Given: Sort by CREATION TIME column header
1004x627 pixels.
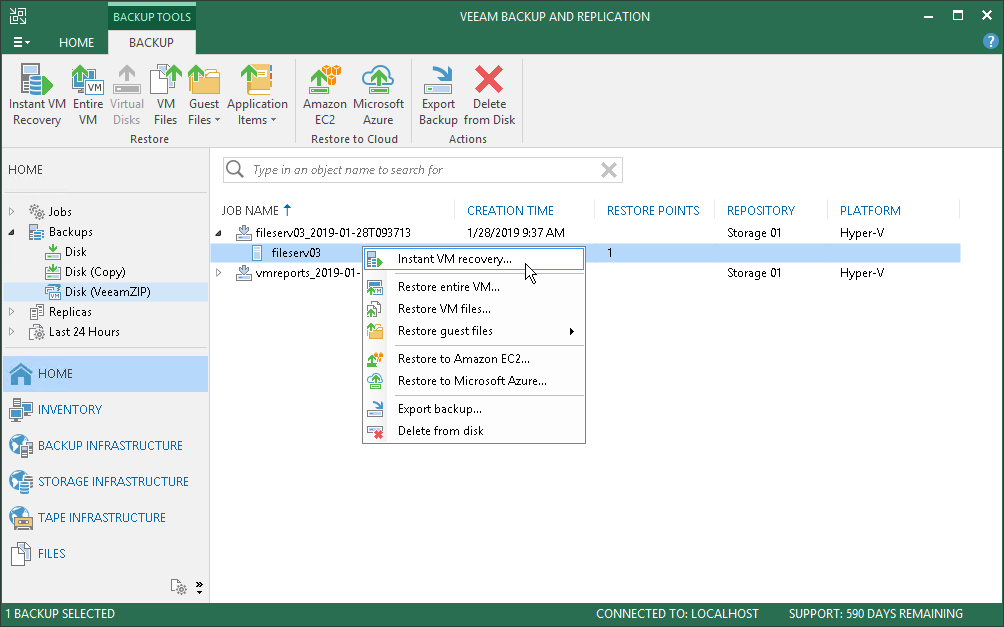Looking at the screenshot, I should 510,211.
